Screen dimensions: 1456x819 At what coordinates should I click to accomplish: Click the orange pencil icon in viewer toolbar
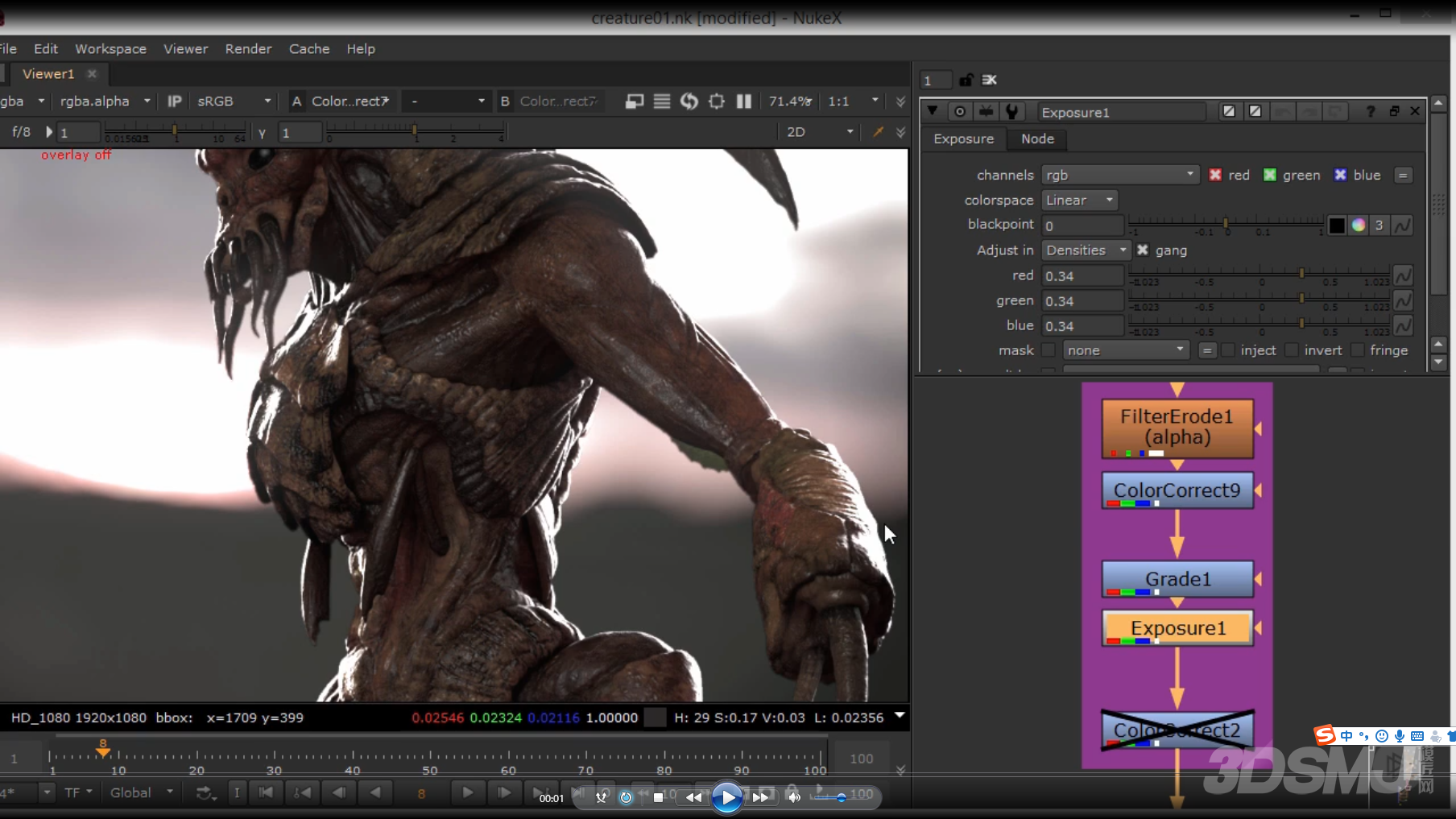(879, 131)
